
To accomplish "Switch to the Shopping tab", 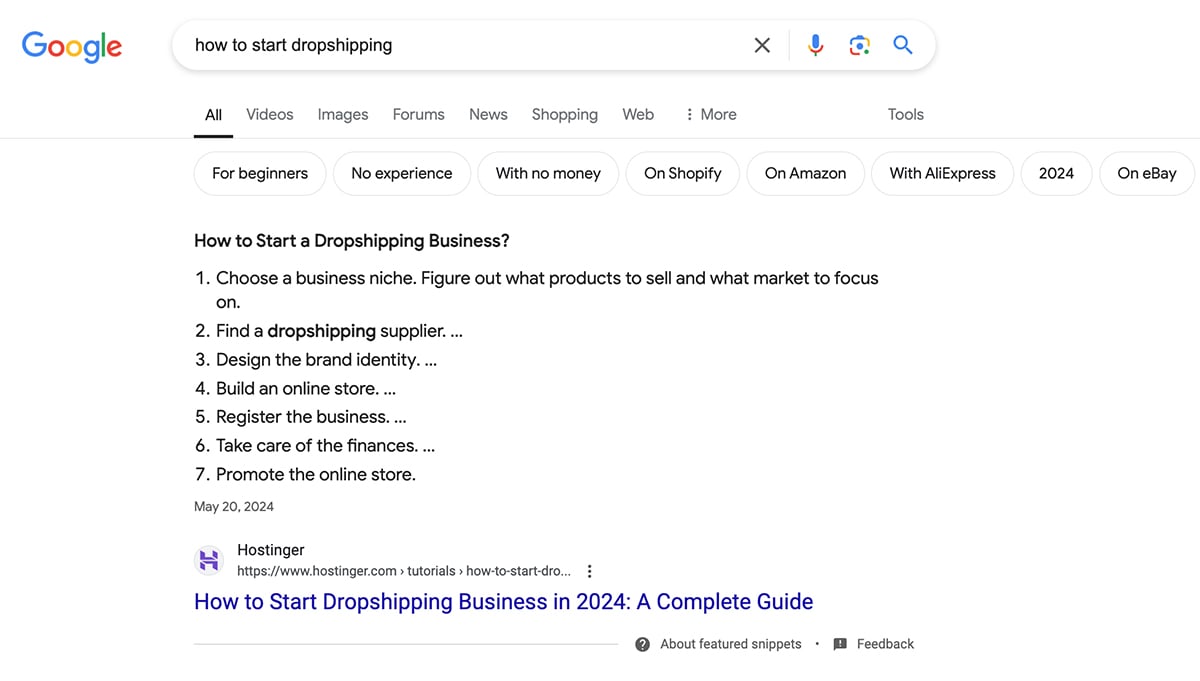I will (x=564, y=114).
